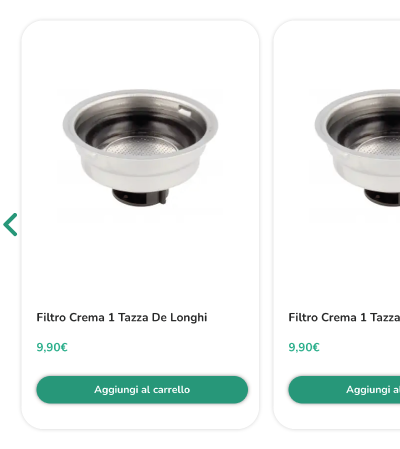Click the 9,90€ price on first card
400x449 pixels.
[52, 347]
